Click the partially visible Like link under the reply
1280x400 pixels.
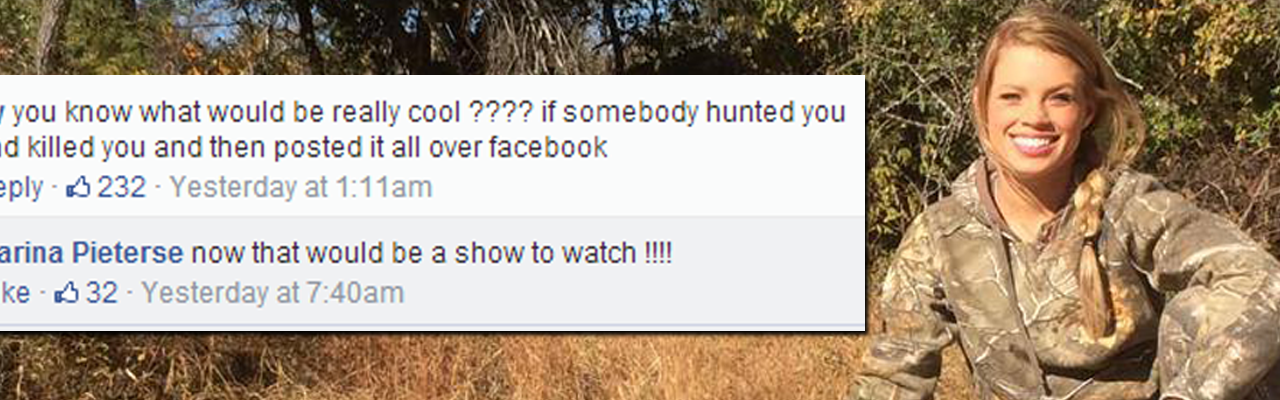pyautogui.click(x=15, y=293)
